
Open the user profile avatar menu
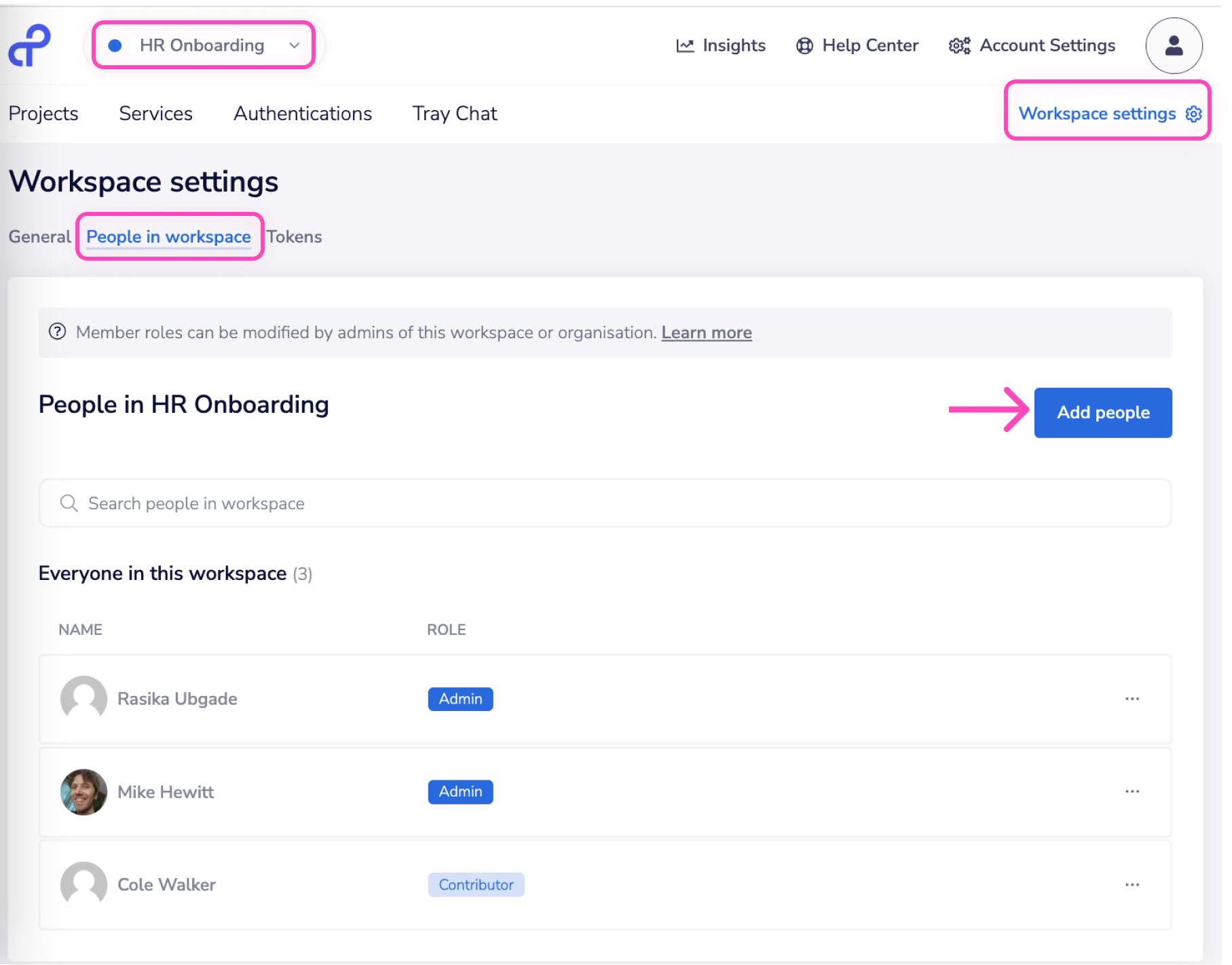point(1174,45)
